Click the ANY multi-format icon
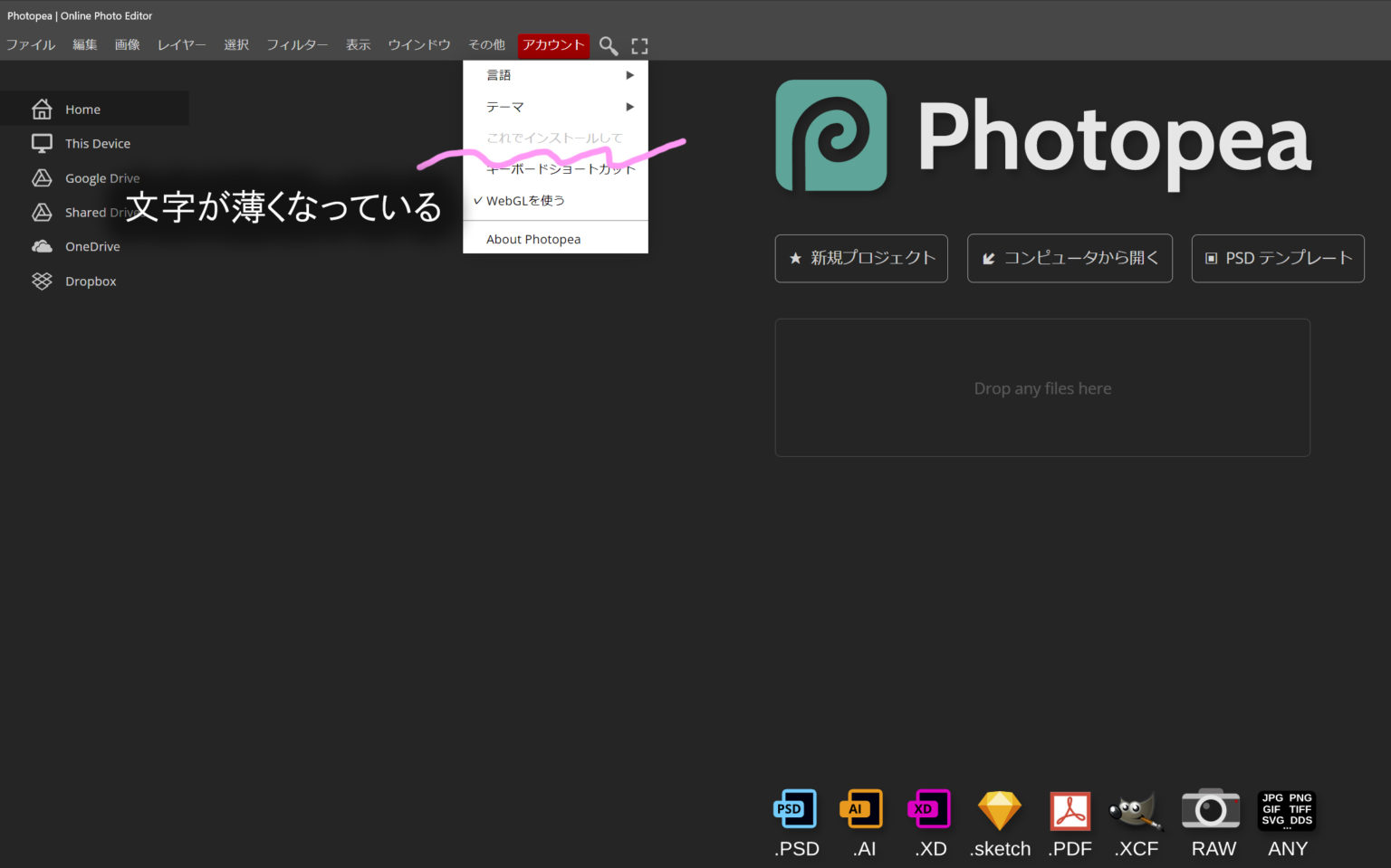Viewport: 1391px width, 868px height. [x=1286, y=808]
